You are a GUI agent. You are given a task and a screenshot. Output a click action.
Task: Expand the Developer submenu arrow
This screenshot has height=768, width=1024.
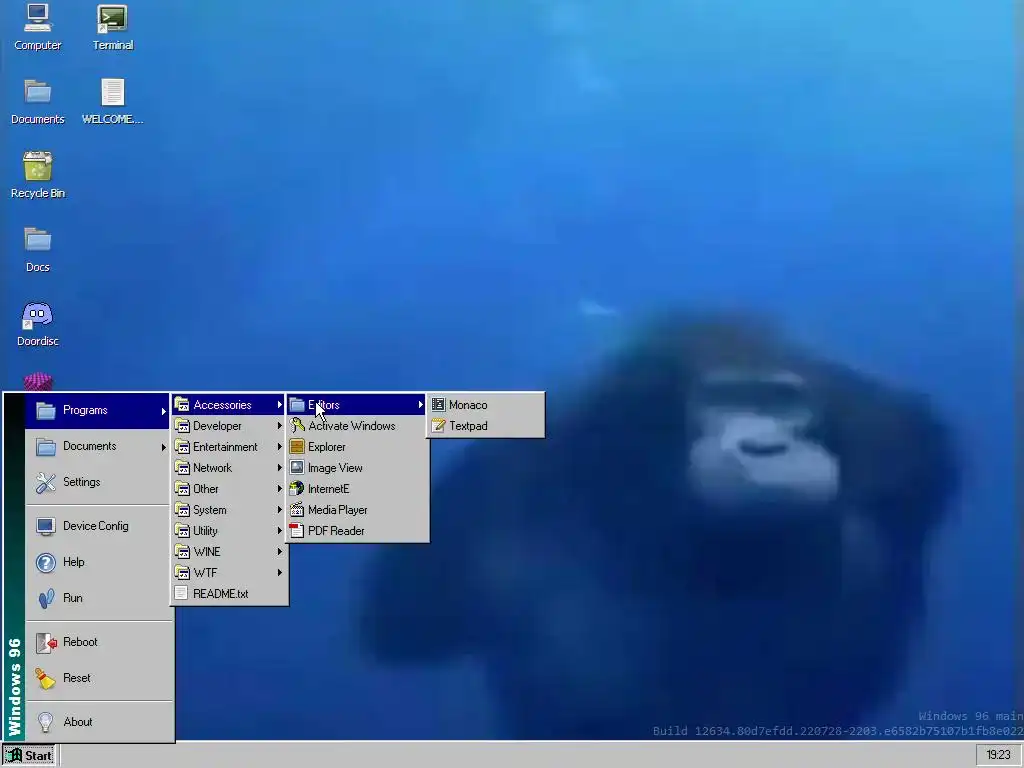(x=280, y=426)
